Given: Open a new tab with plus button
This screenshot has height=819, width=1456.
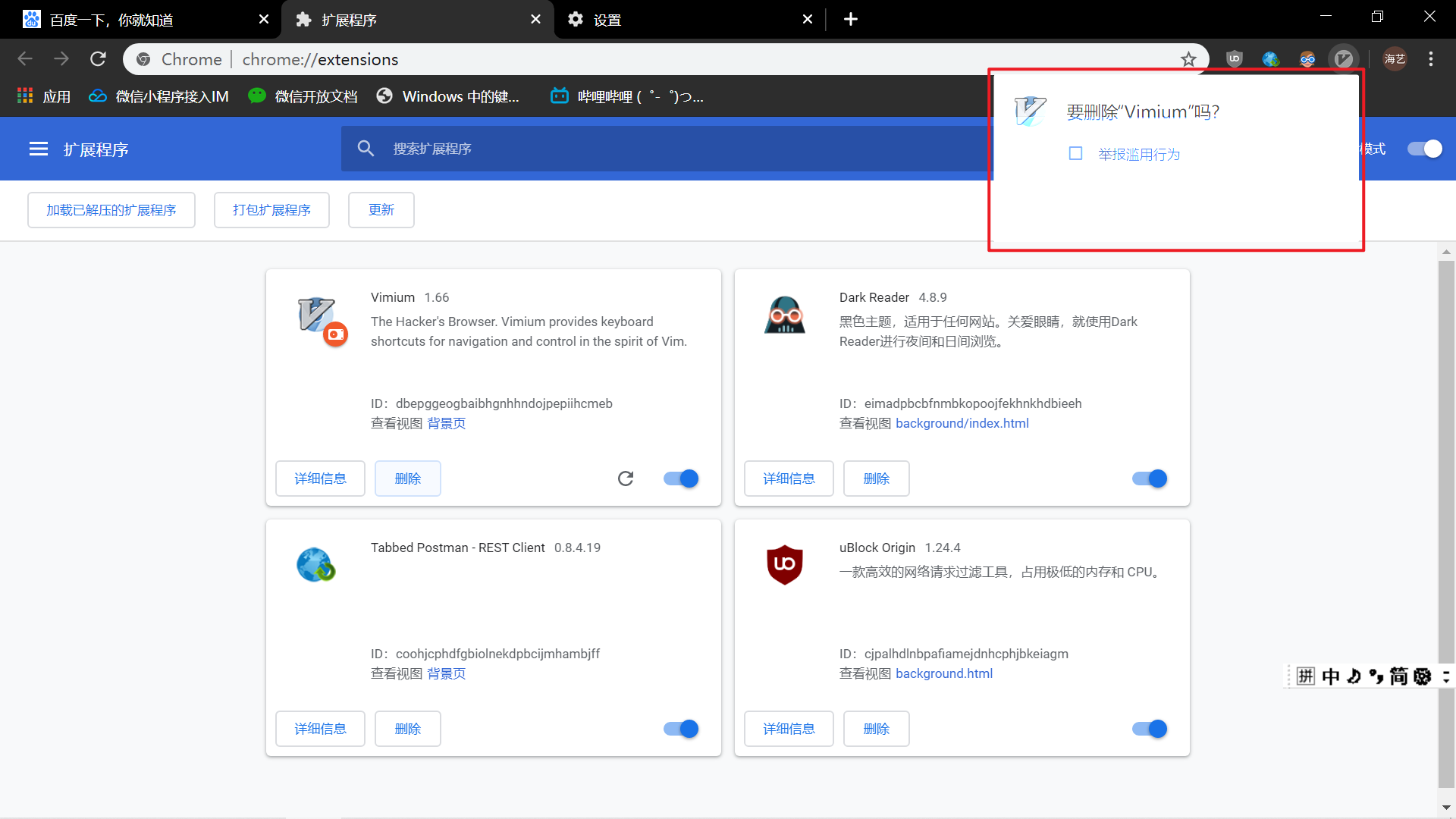Looking at the screenshot, I should (x=851, y=19).
